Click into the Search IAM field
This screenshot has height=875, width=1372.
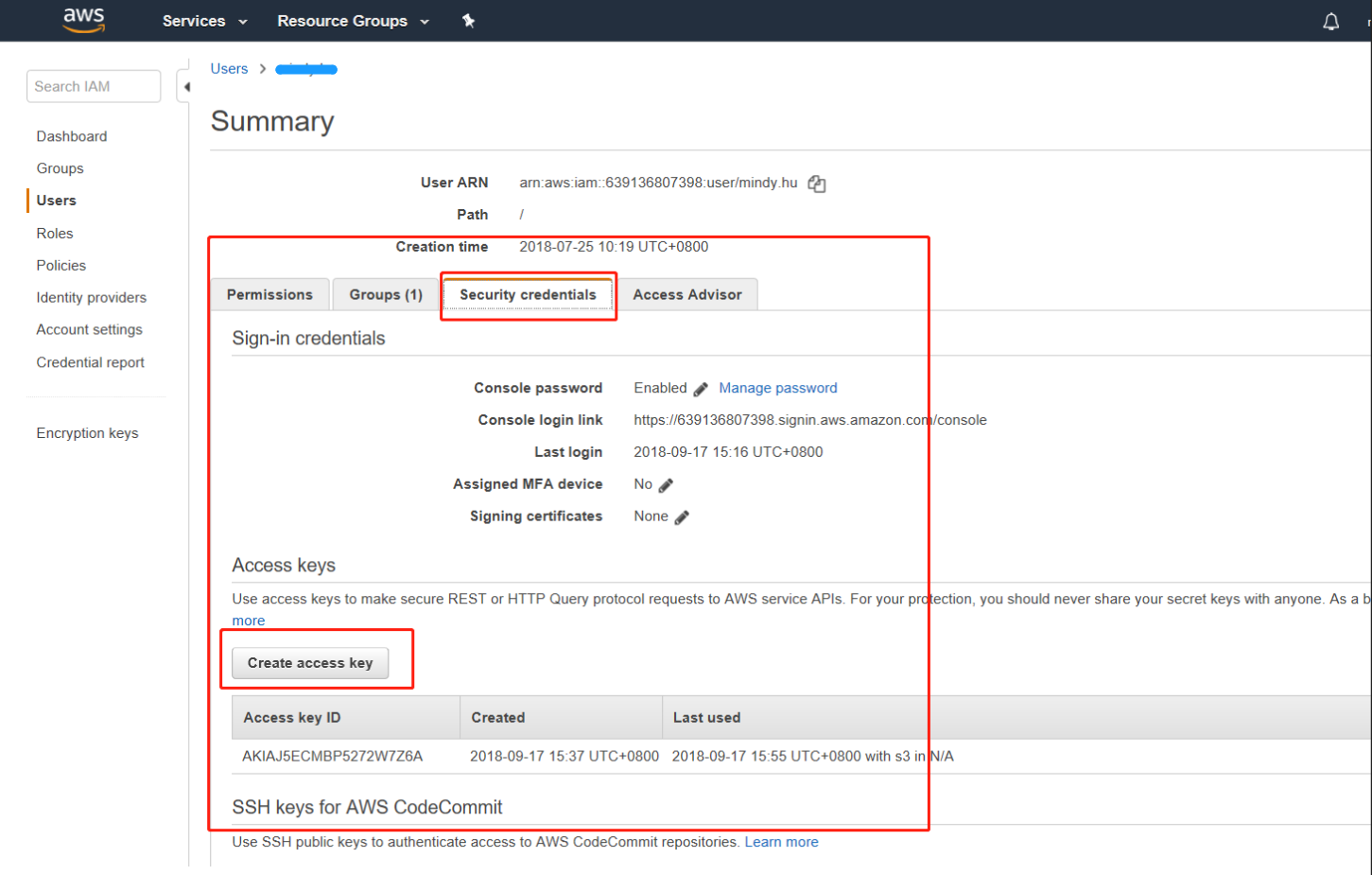[x=93, y=86]
